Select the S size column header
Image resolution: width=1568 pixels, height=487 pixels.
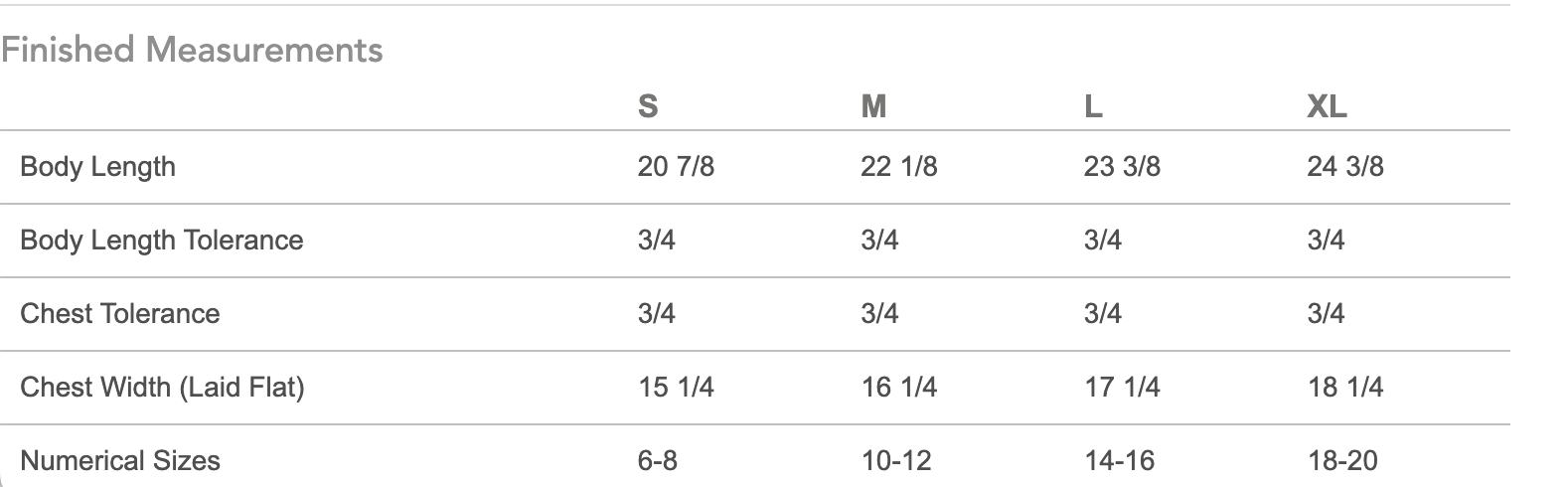(648, 105)
